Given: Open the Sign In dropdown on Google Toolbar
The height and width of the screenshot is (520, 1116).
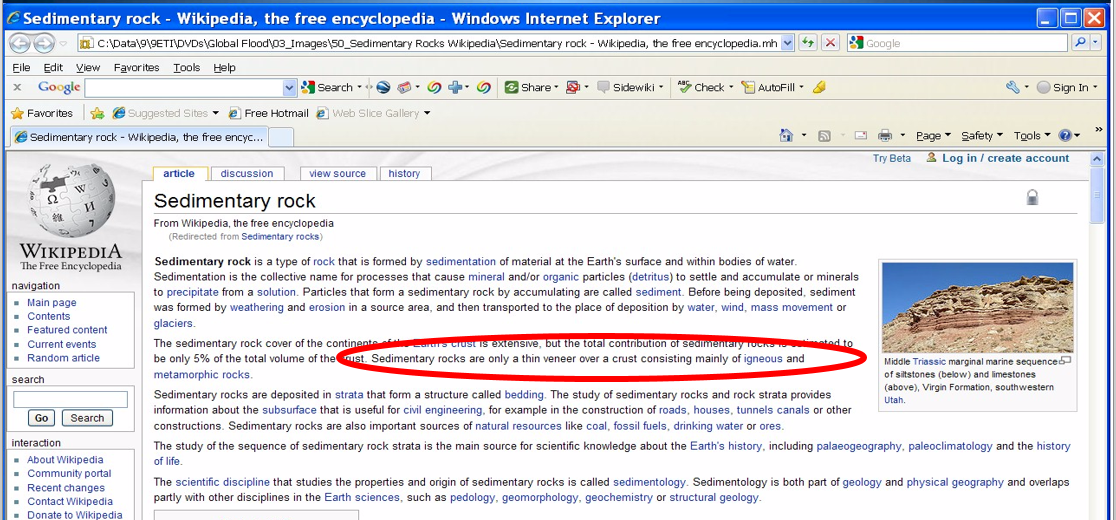Looking at the screenshot, I should 1095,87.
